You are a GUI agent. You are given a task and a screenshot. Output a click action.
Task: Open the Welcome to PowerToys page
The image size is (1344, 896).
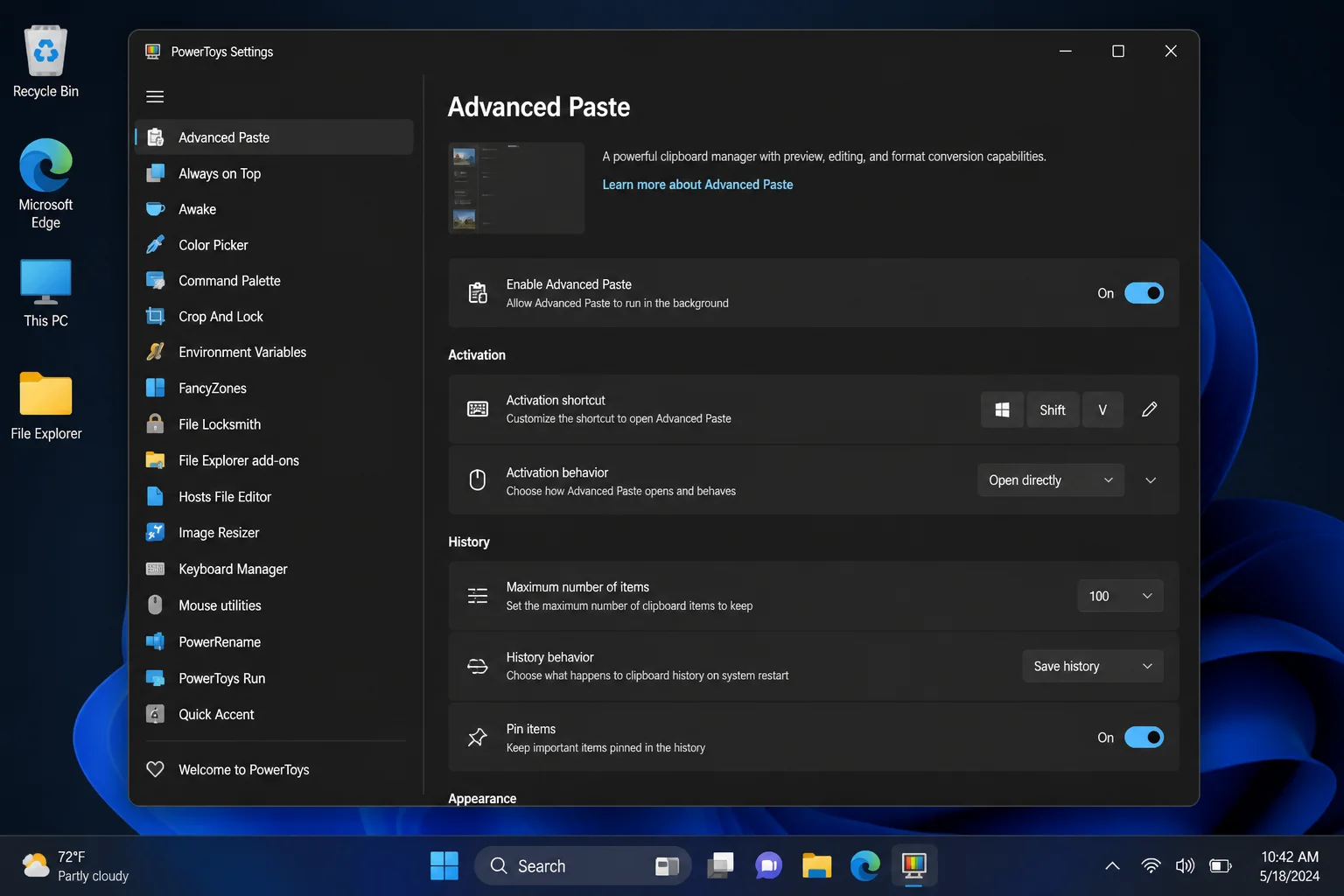point(274,769)
